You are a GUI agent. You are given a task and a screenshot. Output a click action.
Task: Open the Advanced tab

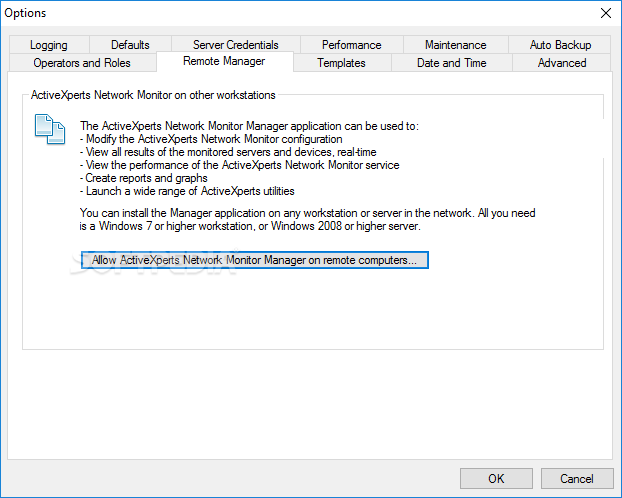[x=562, y=63]
